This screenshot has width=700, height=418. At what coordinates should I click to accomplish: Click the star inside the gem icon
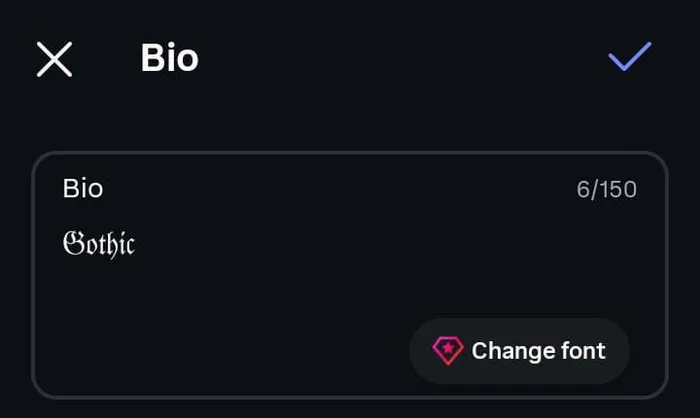448,348
